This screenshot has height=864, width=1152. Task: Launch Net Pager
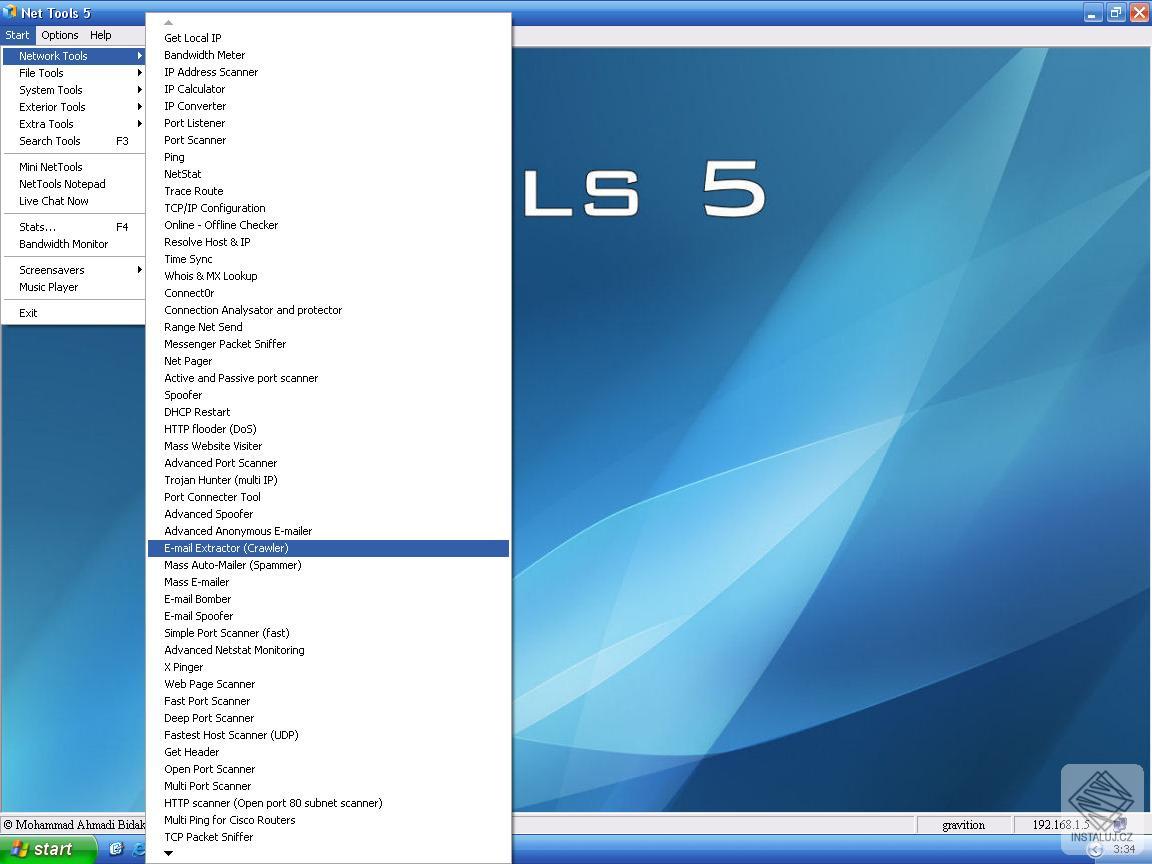pyautogui.click(x=328, y=361)
